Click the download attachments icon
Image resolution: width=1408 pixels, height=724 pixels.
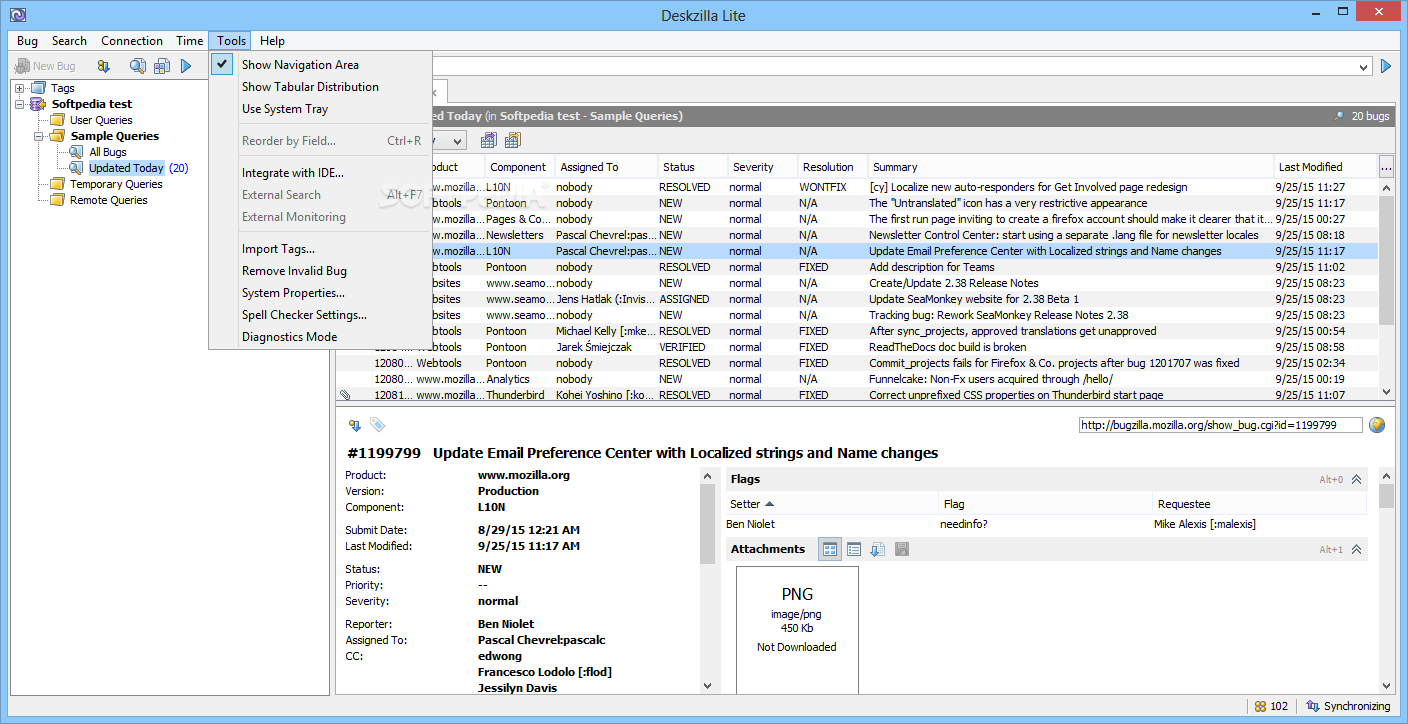[x=877, y=549]
